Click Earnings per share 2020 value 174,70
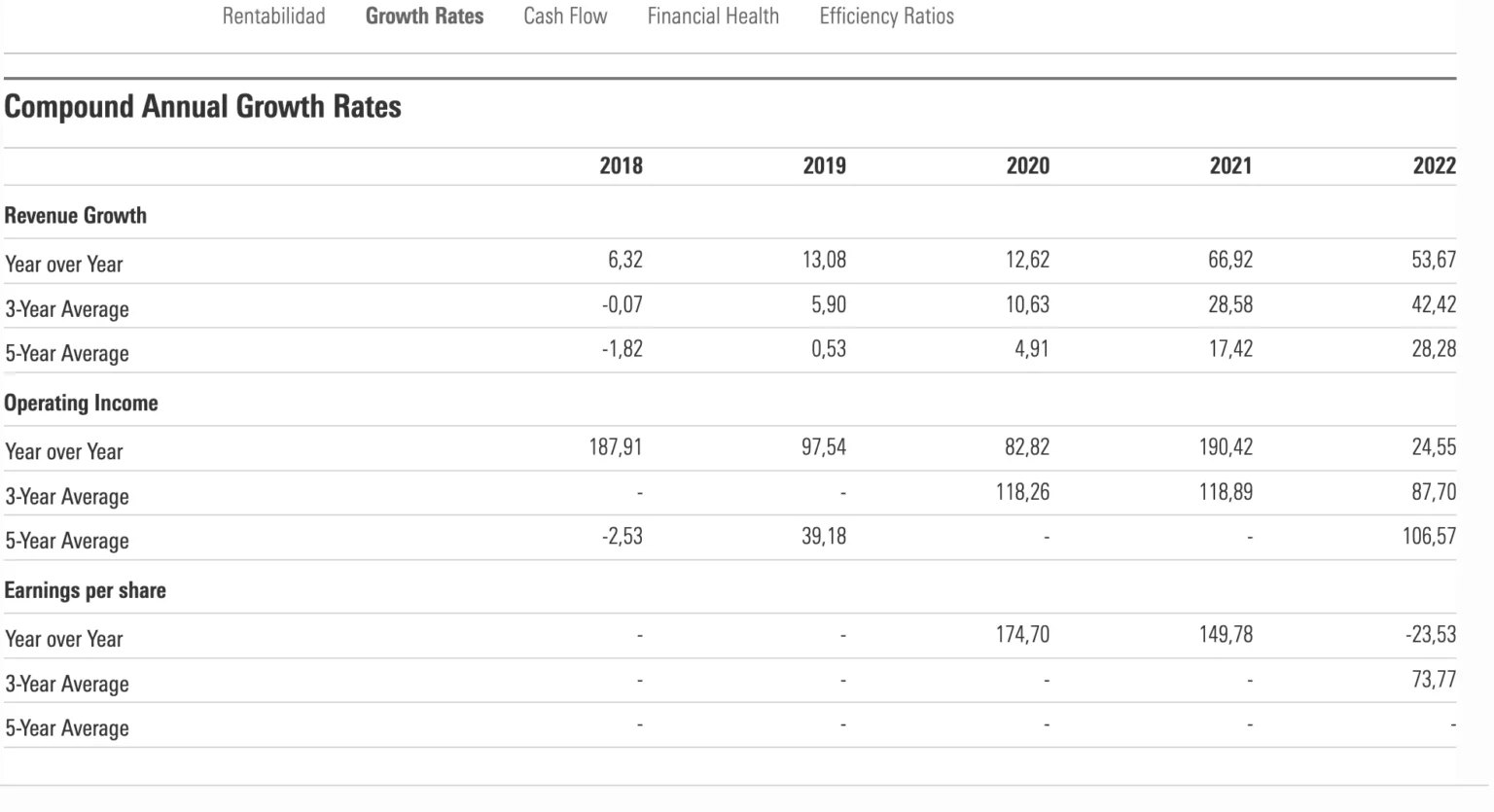Image resolution: width=1494 pixels, height=812 pixels. coord(1022,635)
